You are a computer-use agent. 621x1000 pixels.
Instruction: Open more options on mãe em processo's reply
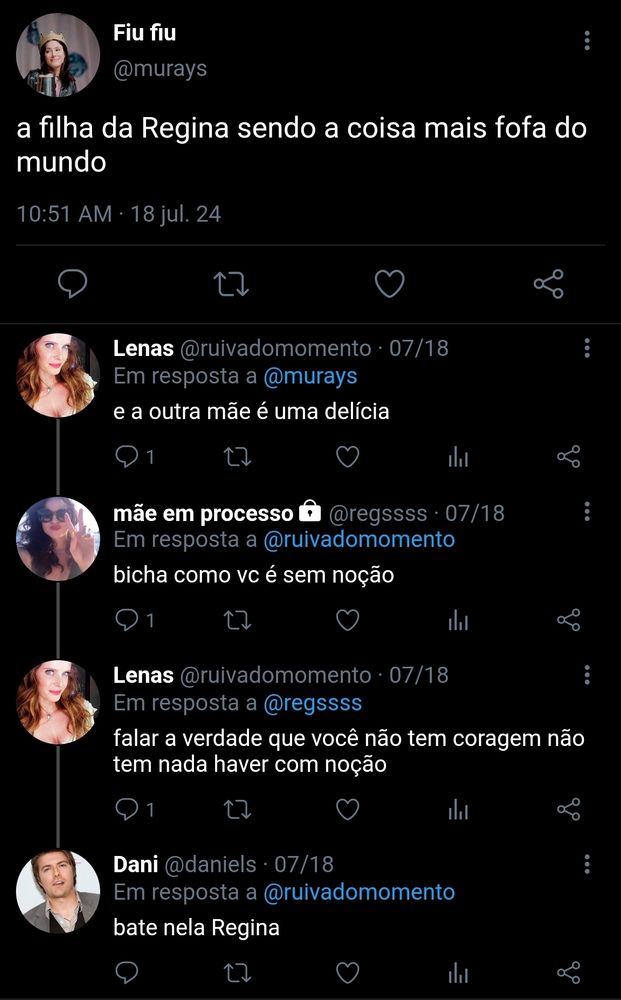pos(587,511)
